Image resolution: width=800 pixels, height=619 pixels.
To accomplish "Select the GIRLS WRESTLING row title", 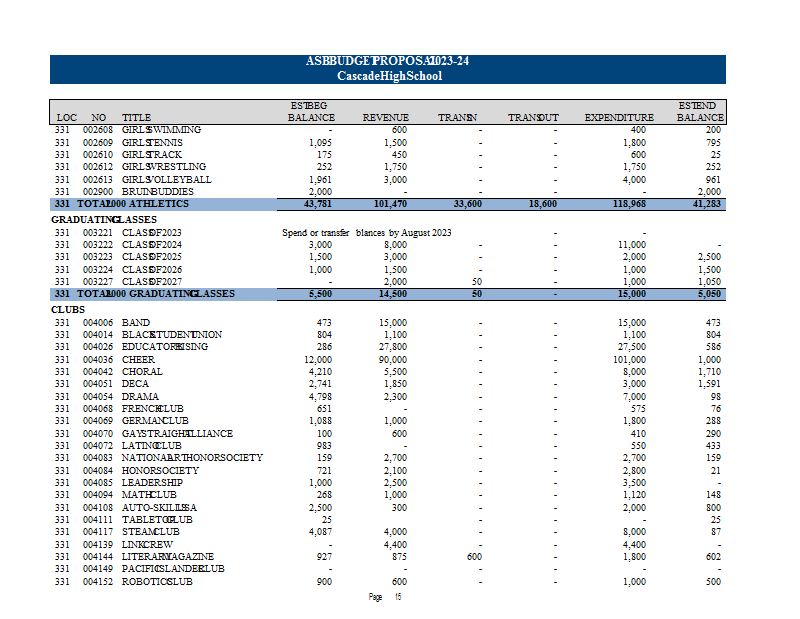I will click(x=164, y=167).
